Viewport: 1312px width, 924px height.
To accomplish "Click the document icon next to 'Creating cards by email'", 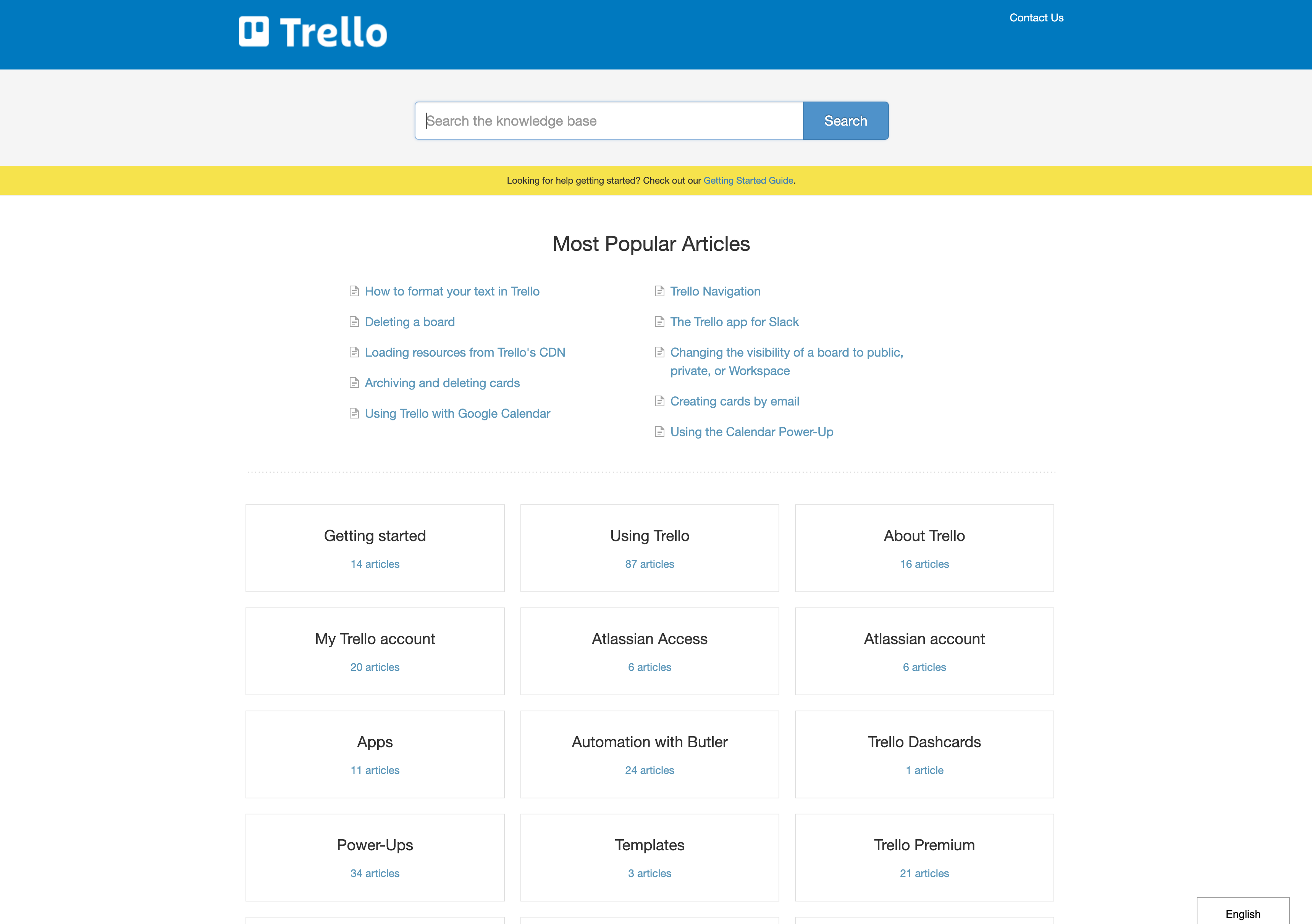I will coord(659,401).
